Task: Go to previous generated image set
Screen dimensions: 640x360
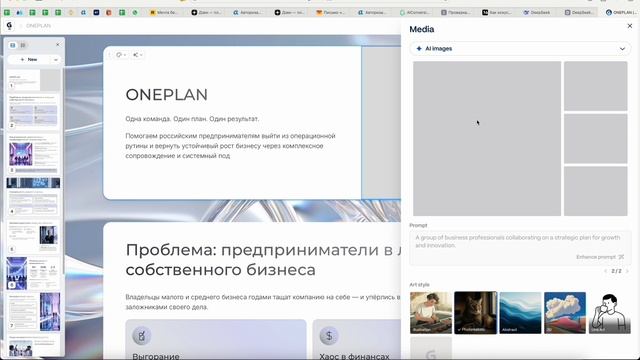Action: tap(605, 271)
